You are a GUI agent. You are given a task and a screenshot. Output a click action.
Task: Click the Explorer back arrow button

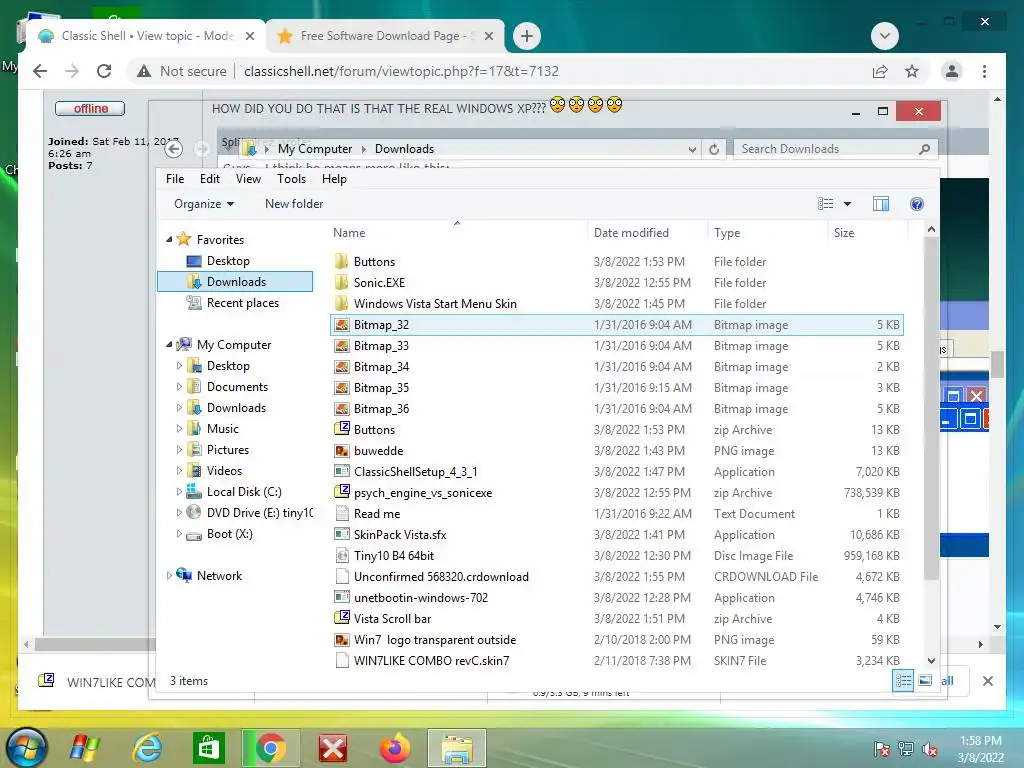[x=173, y=149]
